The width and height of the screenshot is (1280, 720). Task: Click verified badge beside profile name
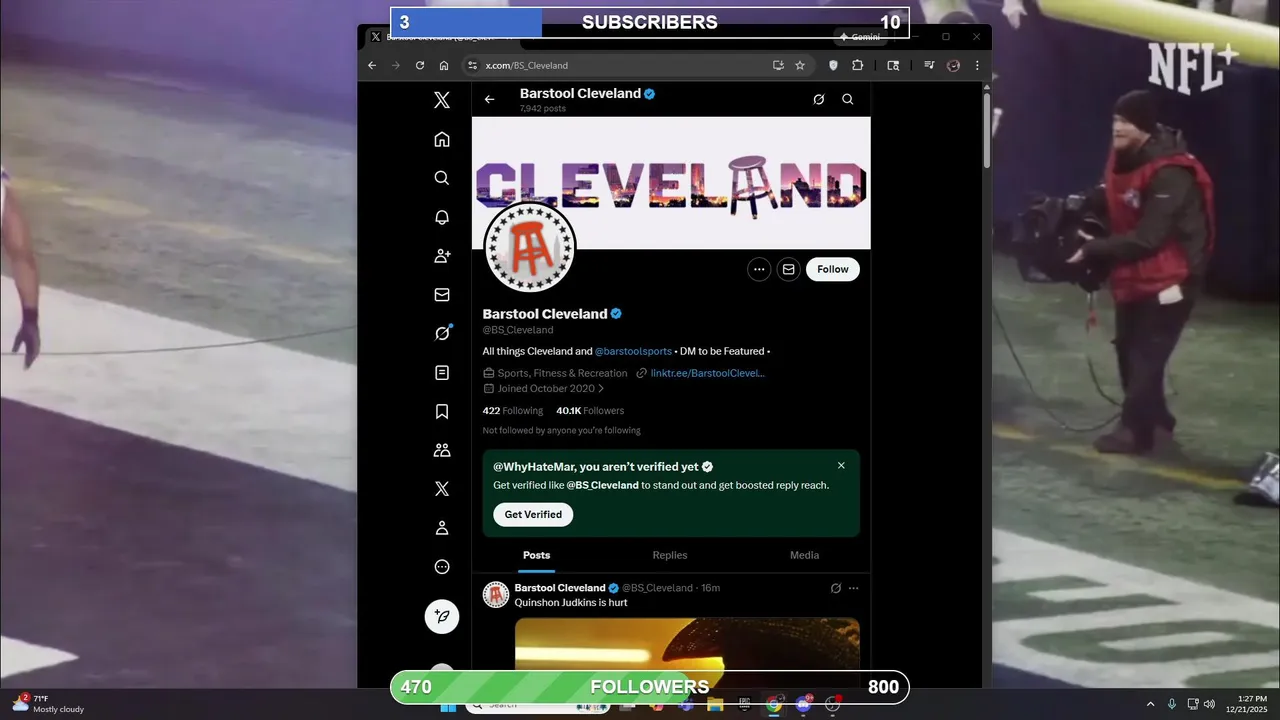coord(616,314)
